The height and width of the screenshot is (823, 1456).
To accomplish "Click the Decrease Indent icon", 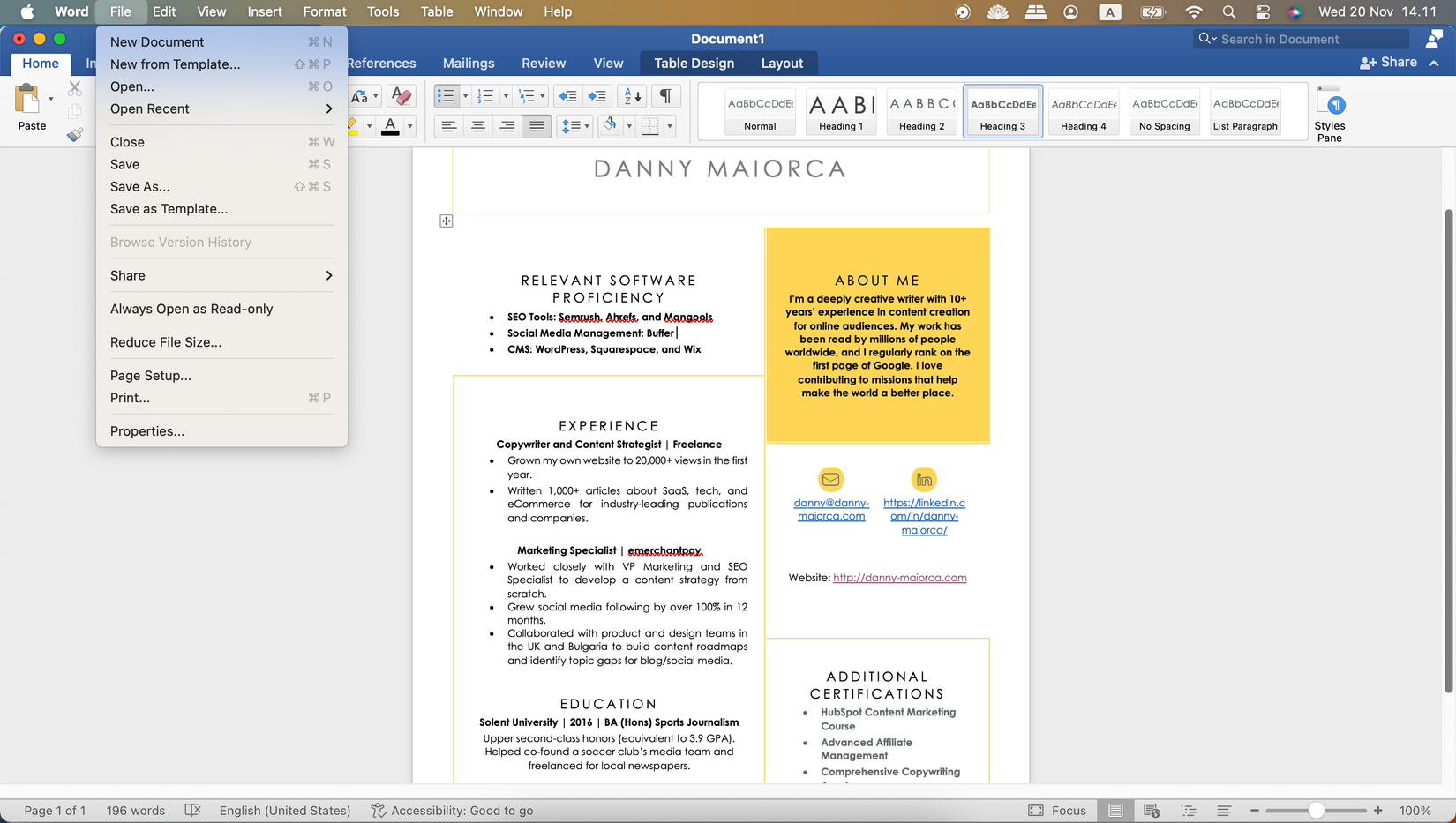I will point(568,96).
